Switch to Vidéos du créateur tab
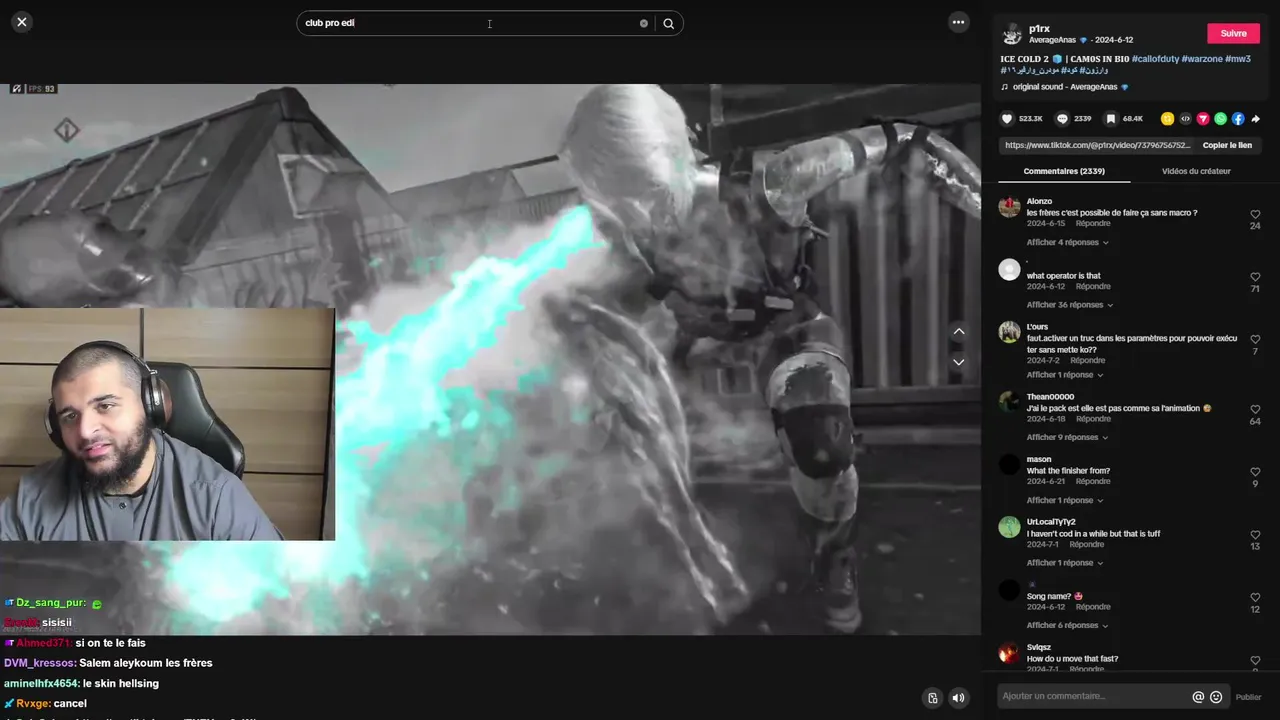The width and height of the screenshot is (1280, 720). click(1196, 171)
